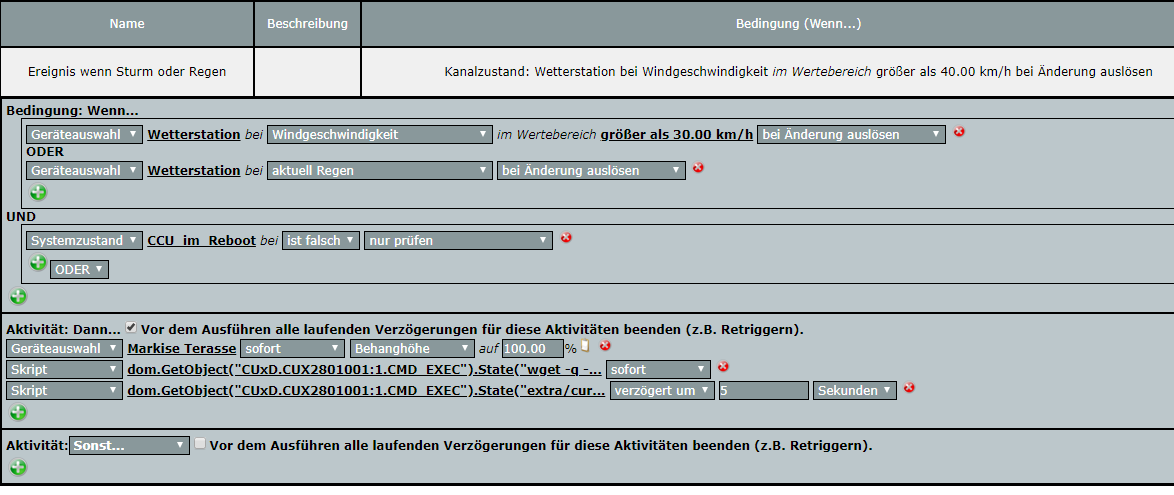The width and height of the screenshot is (1174, 495).
Task: Toggle Dann retrigger delays checkbox
Action: point(131,327)
